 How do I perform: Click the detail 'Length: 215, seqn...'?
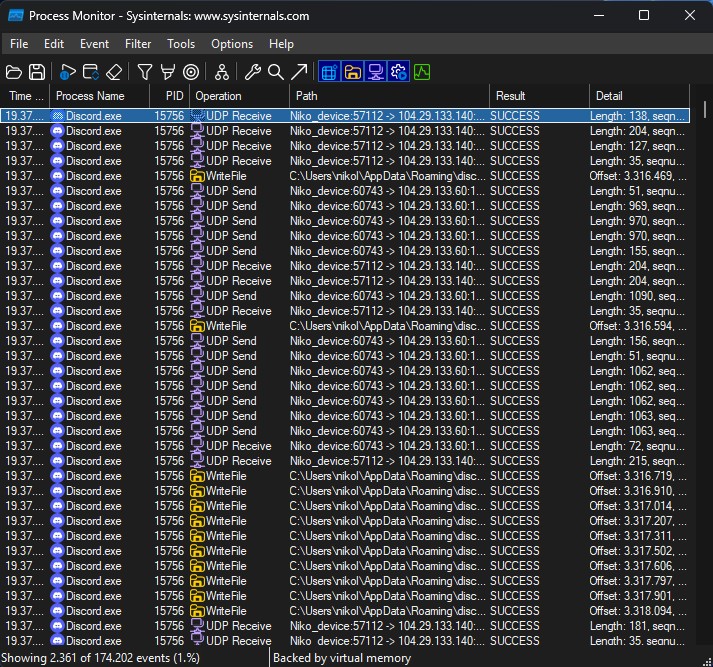tap(637, 461)
